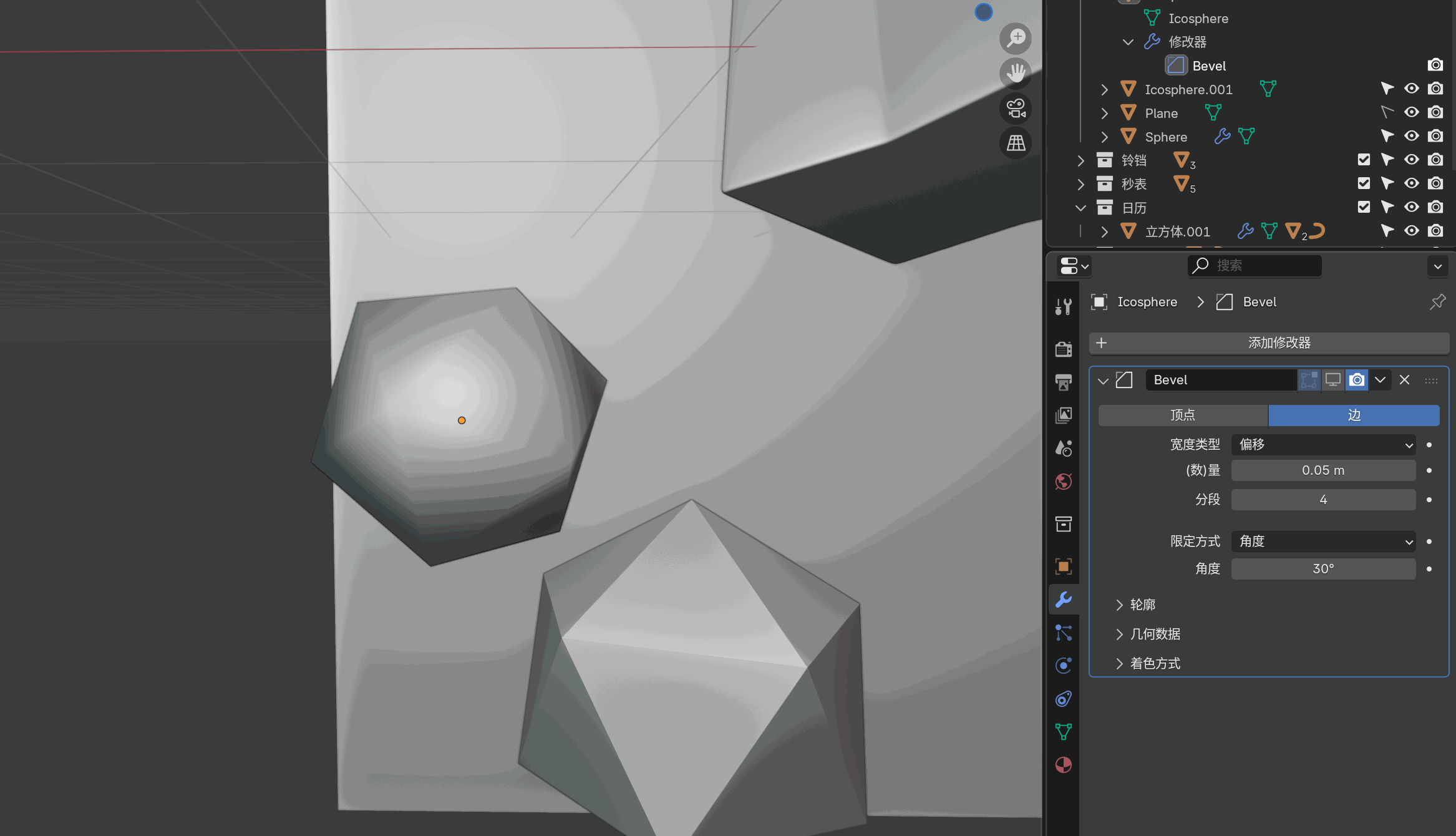This screenshot has height=836, width=1456.
Task: Open the Physics properties tab icon
Action: [1064, 665]
